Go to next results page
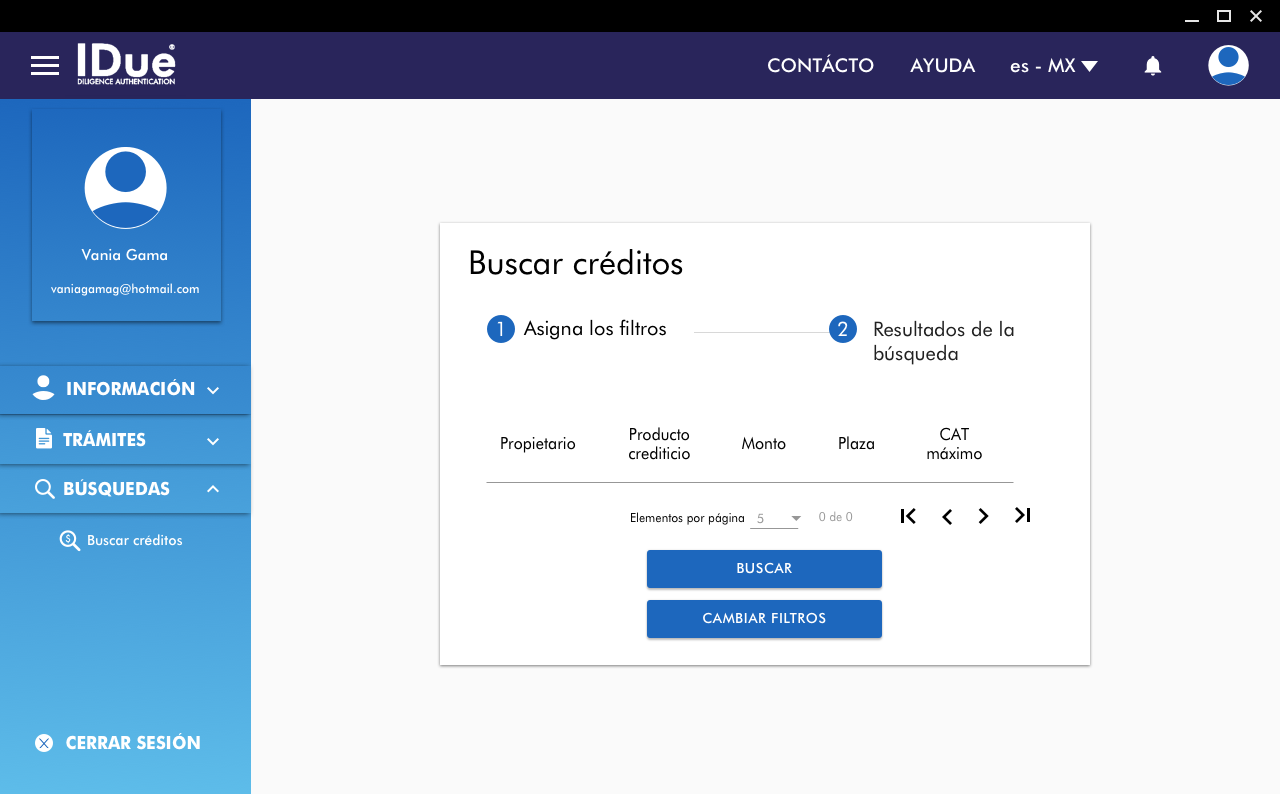Screen dimensions: 1280x794 (984, 516)
